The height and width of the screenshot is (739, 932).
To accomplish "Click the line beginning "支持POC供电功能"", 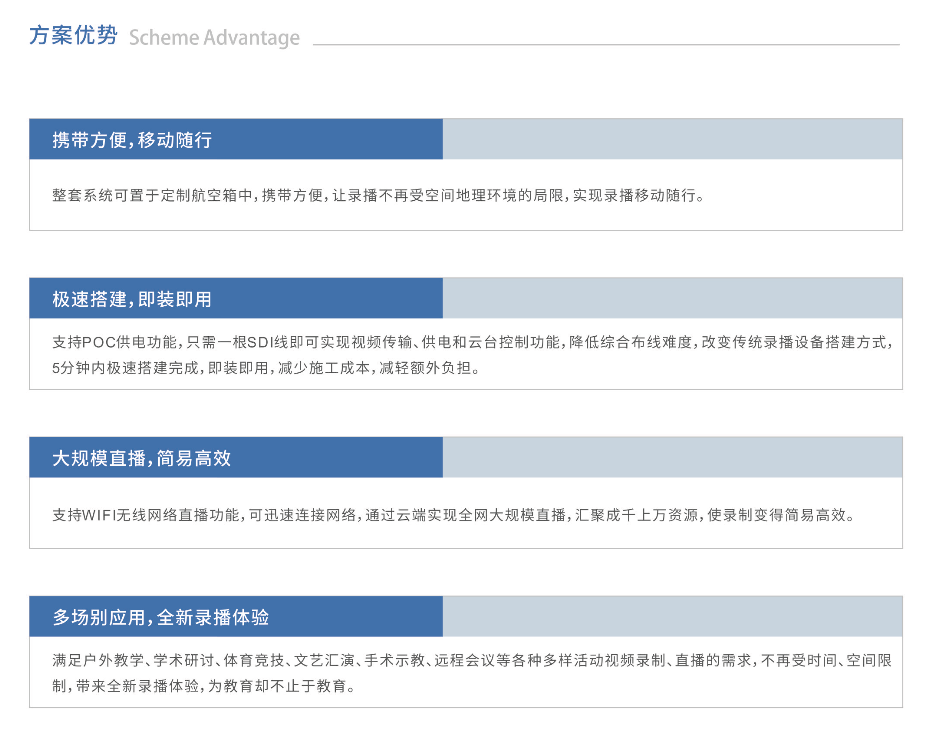I will (x=470, y=342).
